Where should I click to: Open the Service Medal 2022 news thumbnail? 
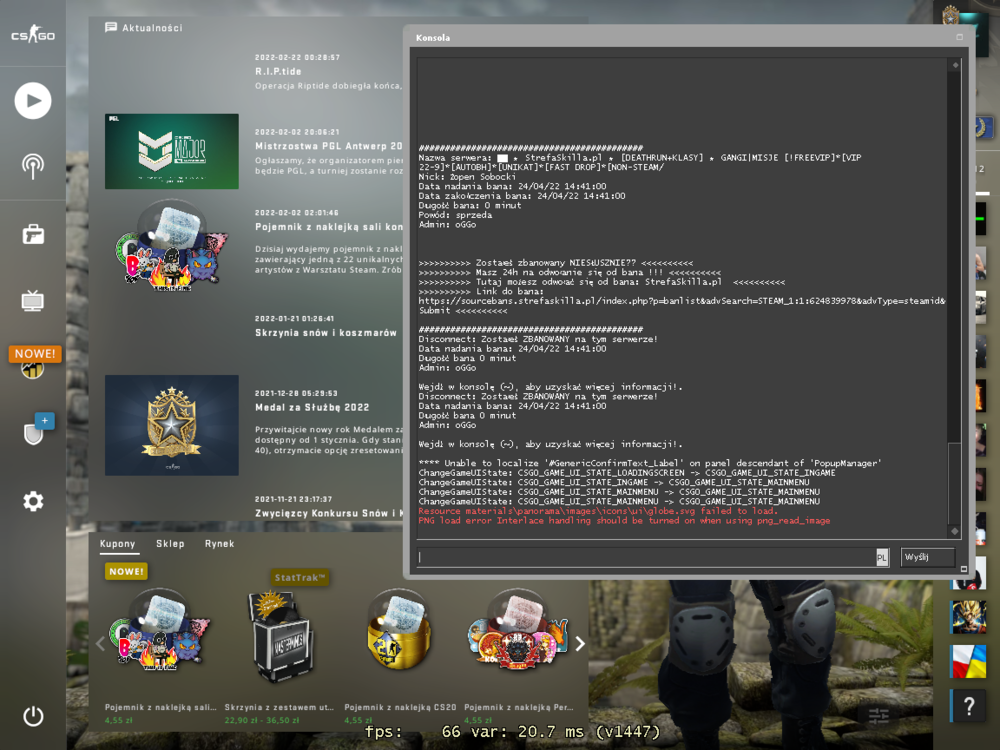tap(172, 425)
